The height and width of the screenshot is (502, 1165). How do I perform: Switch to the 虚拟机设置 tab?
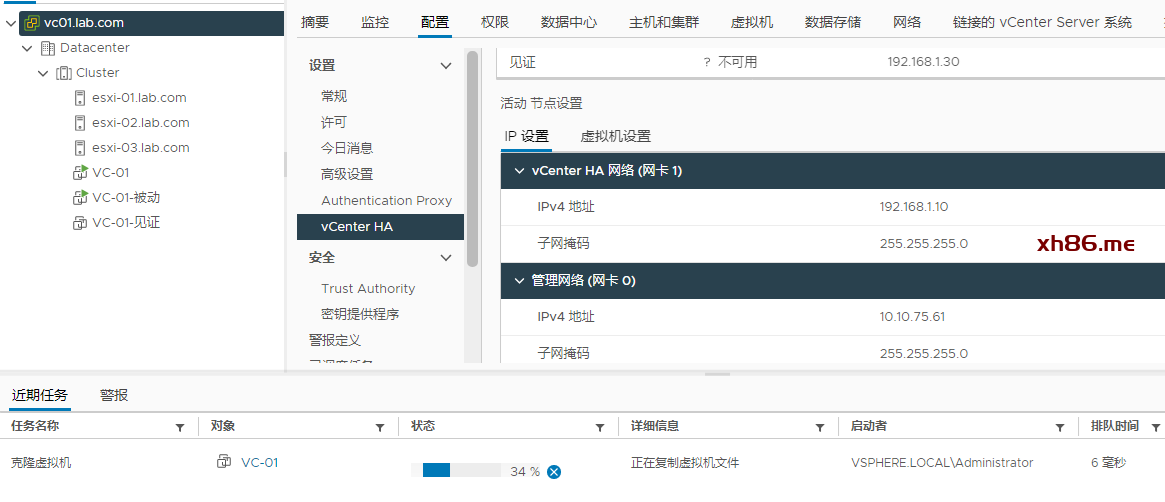point(615,136)
